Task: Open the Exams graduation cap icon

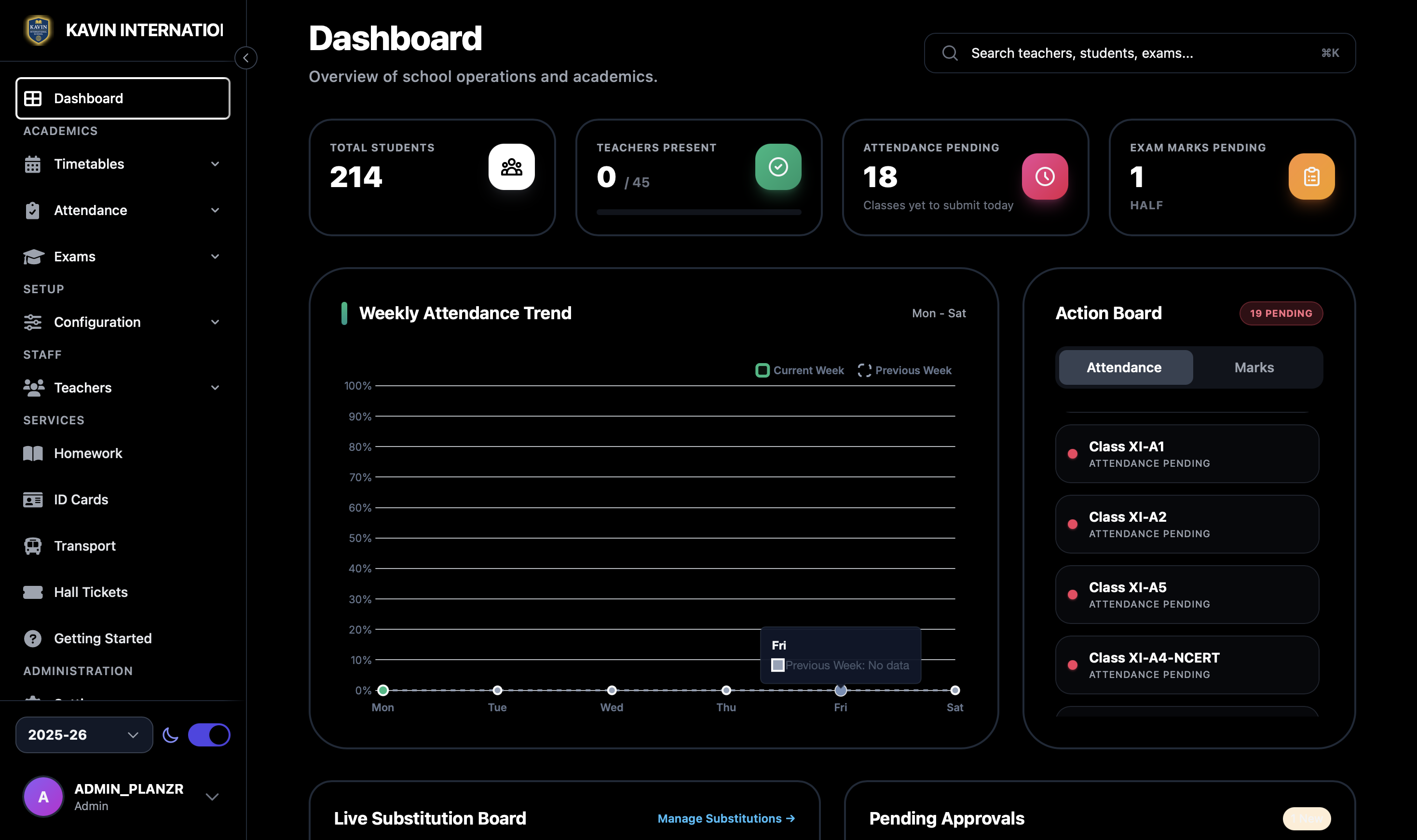Action: (x=33, y=257)
